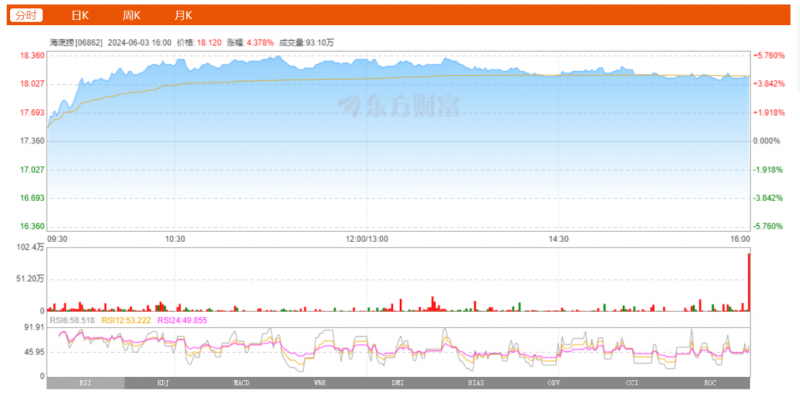Click the 45.95 RSI axis label
This screenshot has height=397, width=800.
pos(34,352)
